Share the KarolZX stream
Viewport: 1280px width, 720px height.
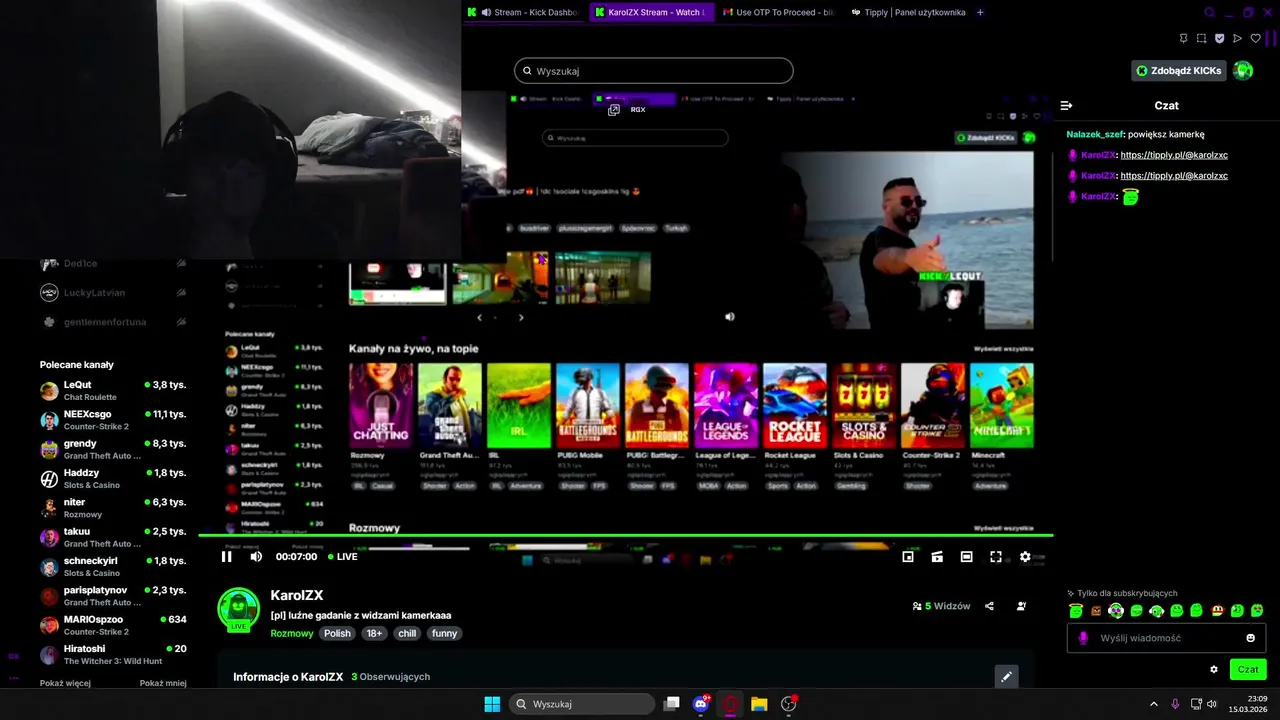tap(989, 606)
